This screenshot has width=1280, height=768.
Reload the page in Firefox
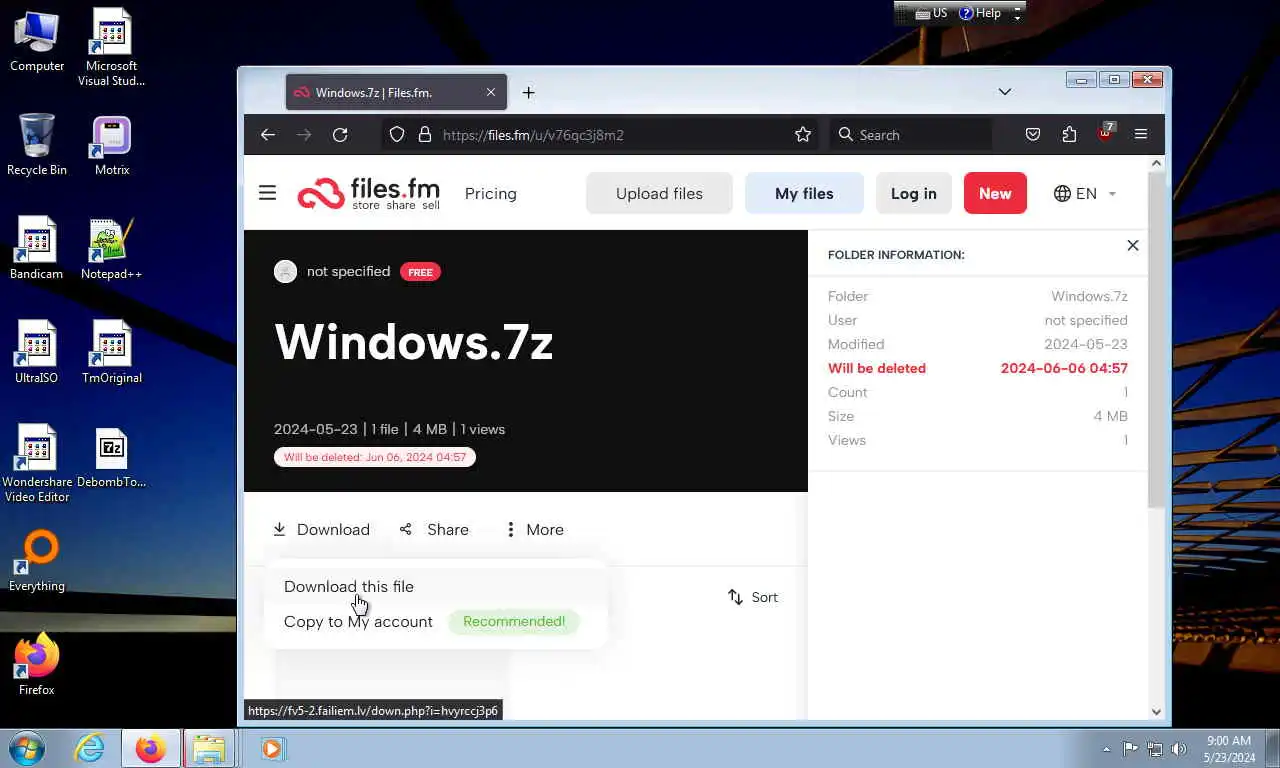click(x=340, y=134)
